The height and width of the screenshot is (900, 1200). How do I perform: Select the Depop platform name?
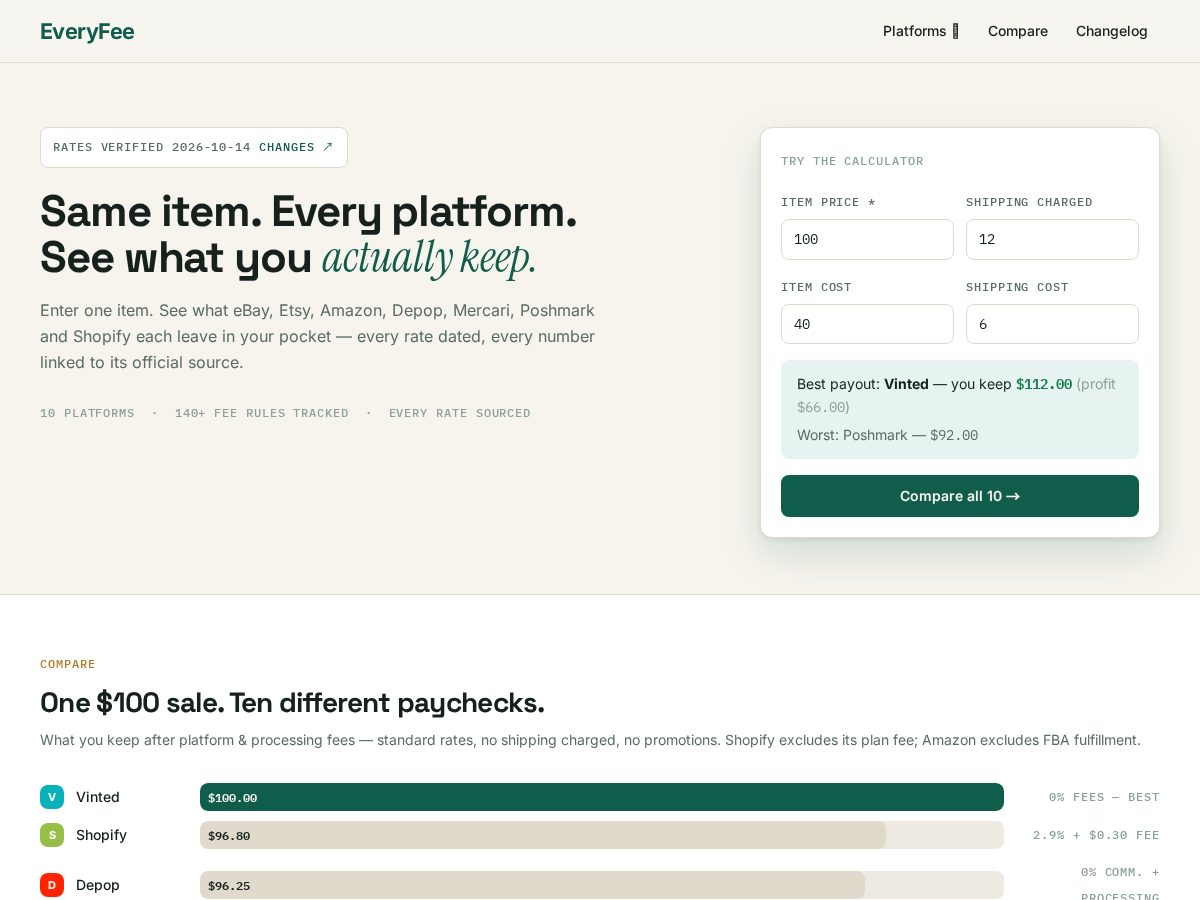pyautogui.click(x=98, y=885)
